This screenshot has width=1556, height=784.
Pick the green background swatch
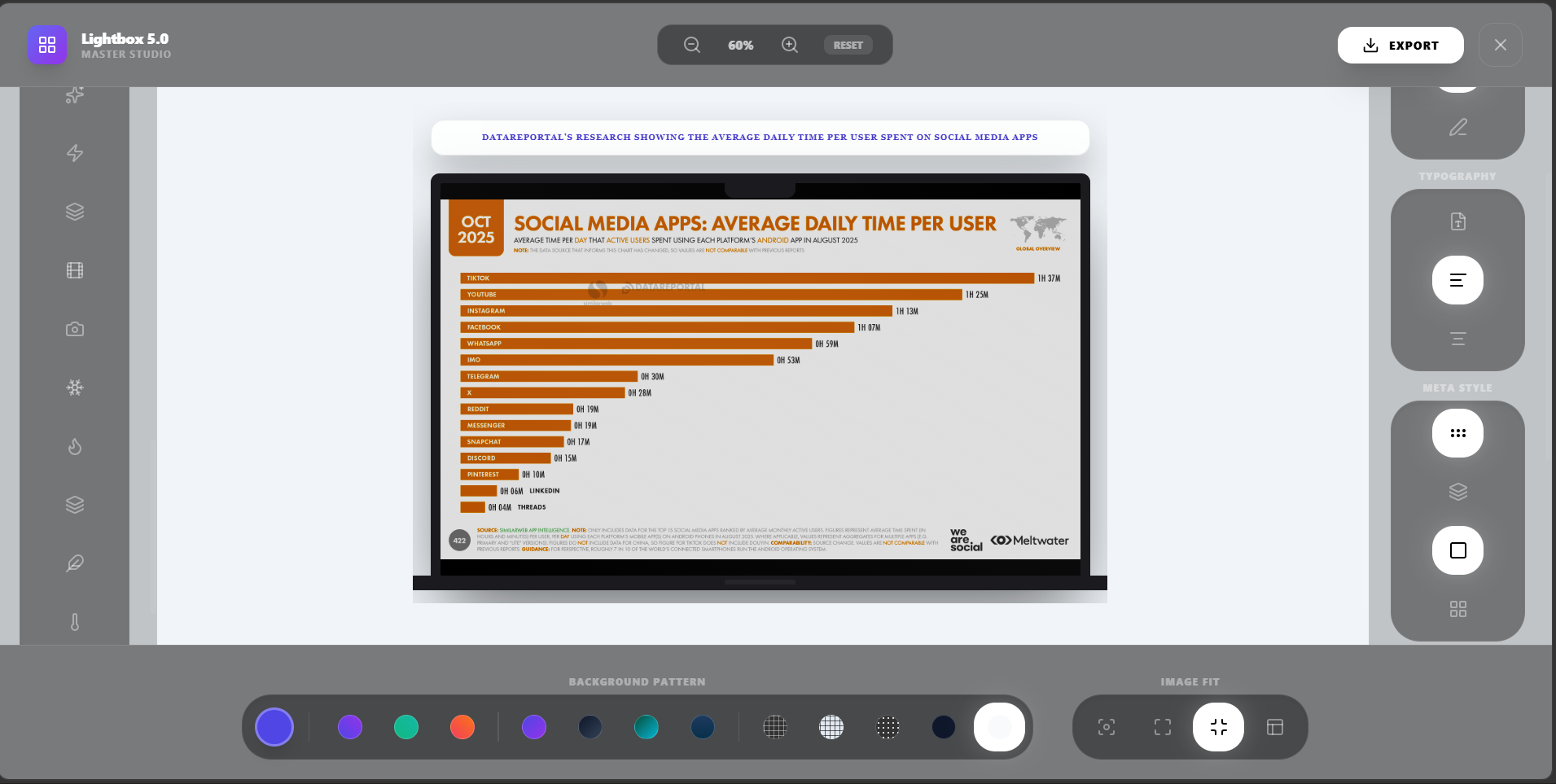[x=406, y=727]
